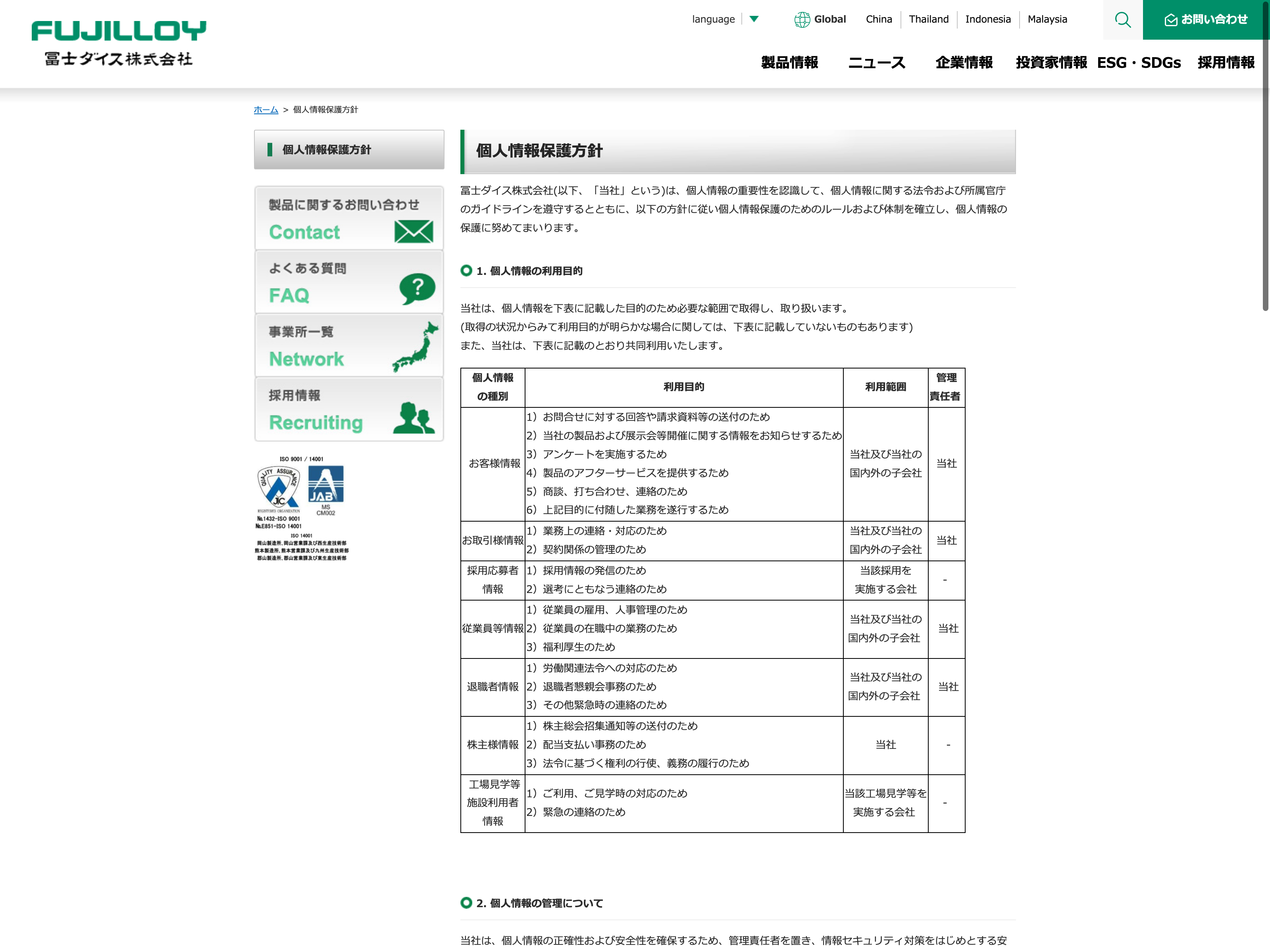The width and height of the screenshot is (1270, 952).
Task: Click the Japan map Network icon
Action: tap(416, 347)
